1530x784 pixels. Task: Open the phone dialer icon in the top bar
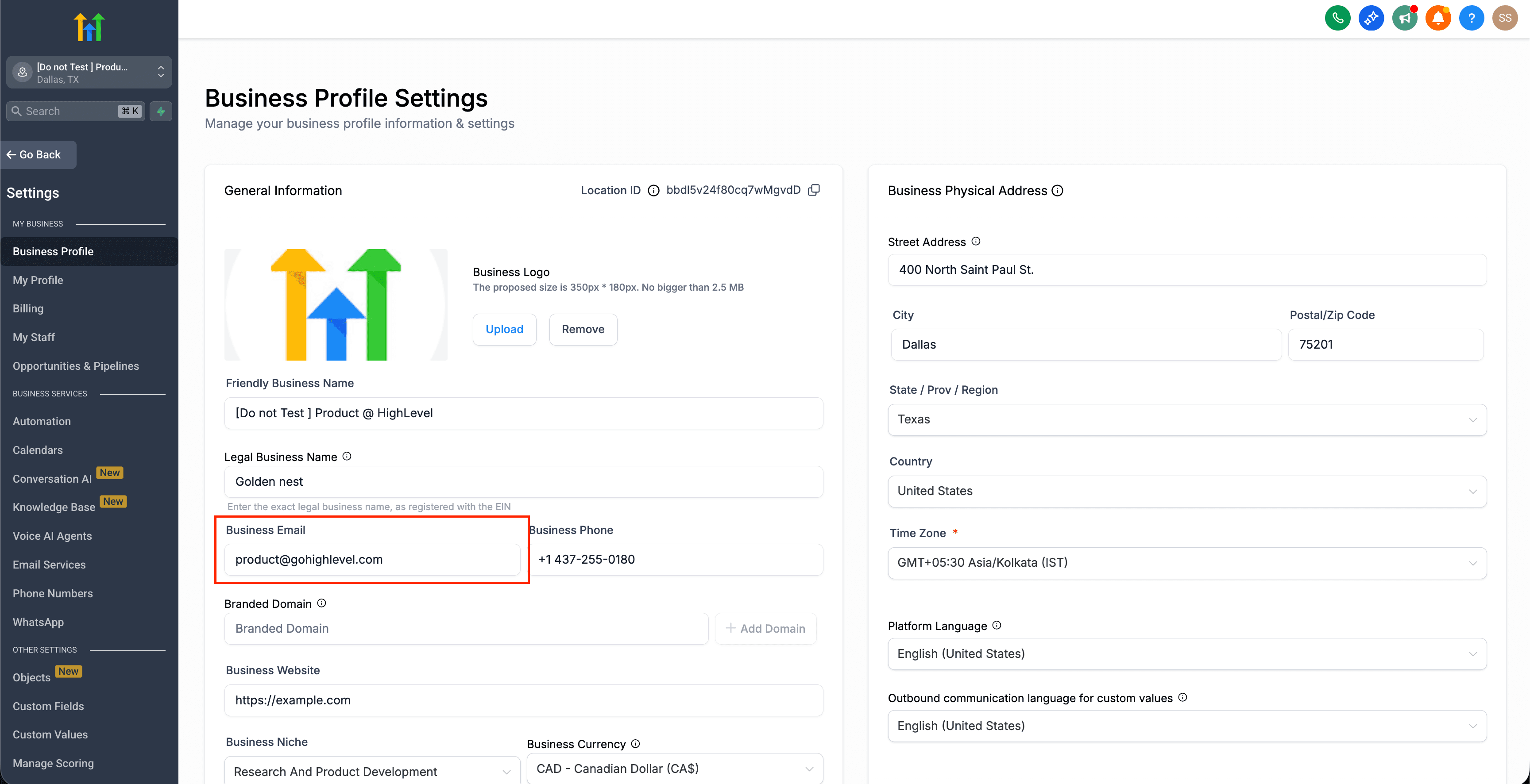click(x=1337, y=18)
